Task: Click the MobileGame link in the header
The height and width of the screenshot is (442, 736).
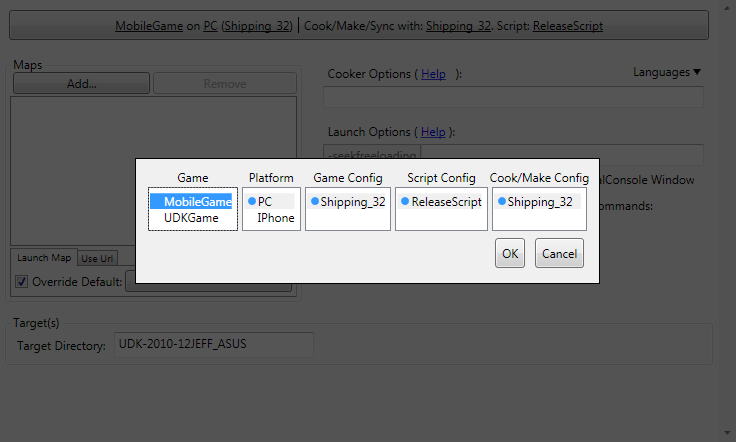Action: (x=149, y=26)
